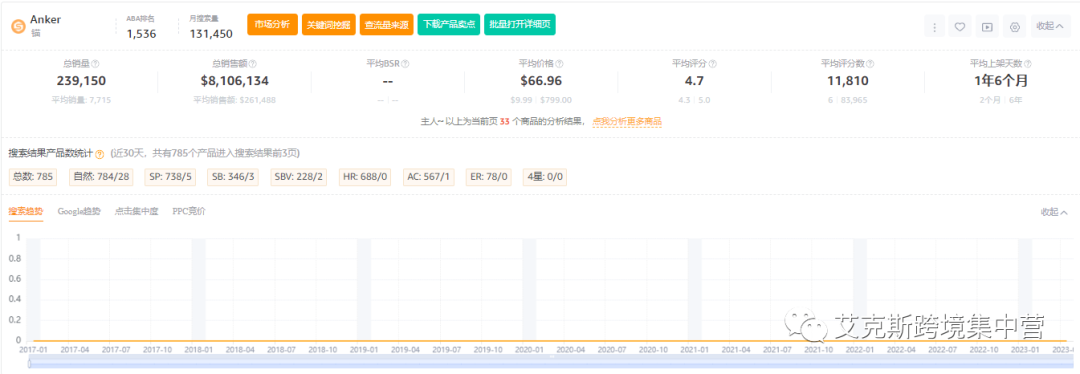Screen dimensions: 1080x374
Task: Open the settings gear icon
Action: pyautogui.click(x=1014, y=27)
